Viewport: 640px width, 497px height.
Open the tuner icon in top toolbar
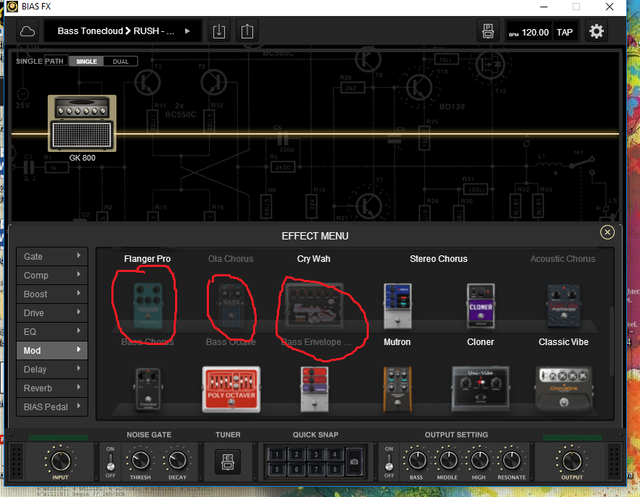click(x=488, y=31)
